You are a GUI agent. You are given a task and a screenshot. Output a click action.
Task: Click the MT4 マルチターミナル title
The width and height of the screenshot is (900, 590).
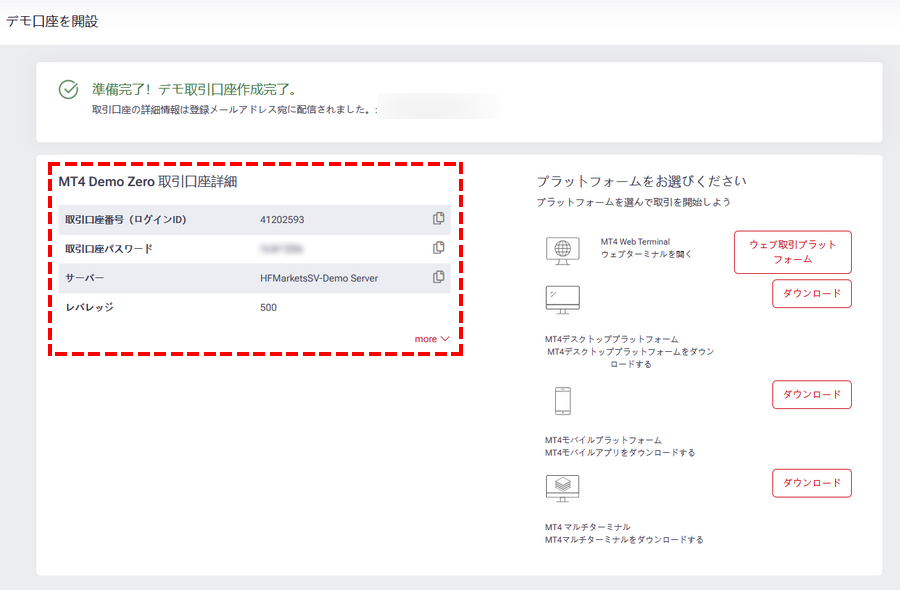tap(588, 527)
